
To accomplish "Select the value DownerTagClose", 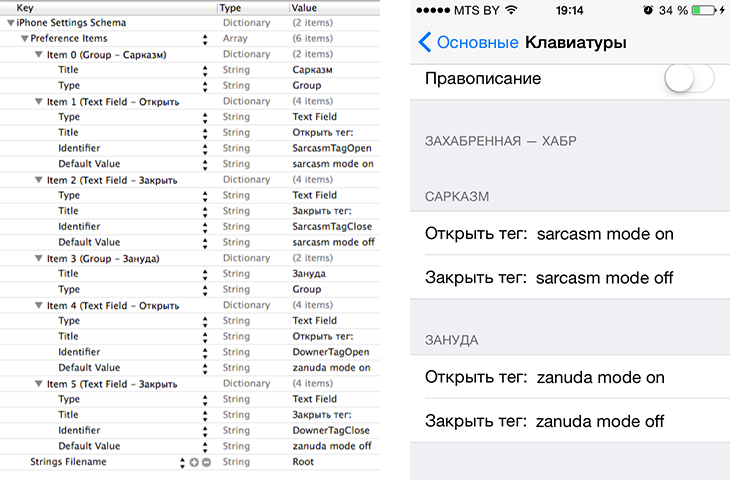I will 331,430.
